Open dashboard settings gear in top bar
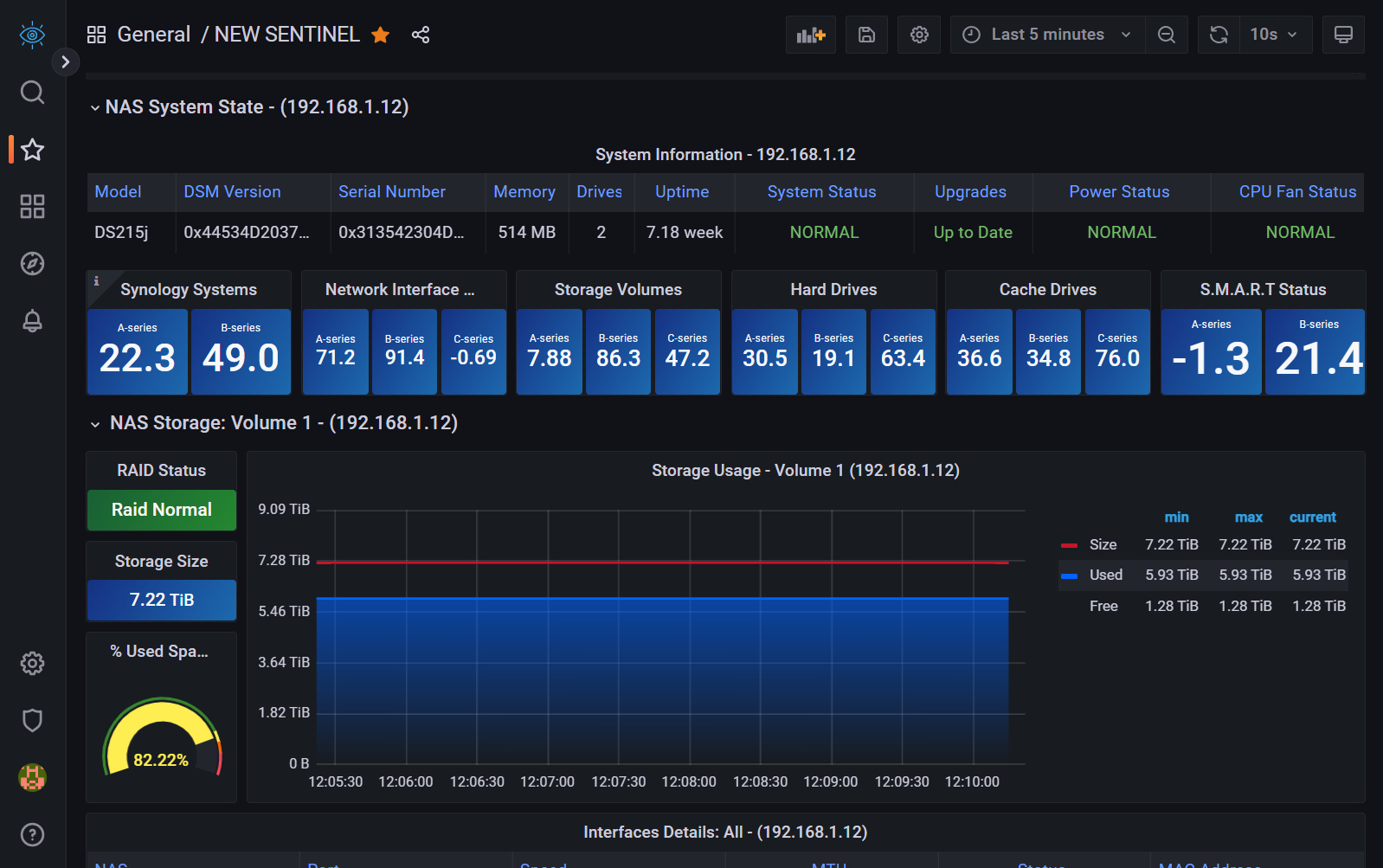1383x868 pixels. [919, 35]
